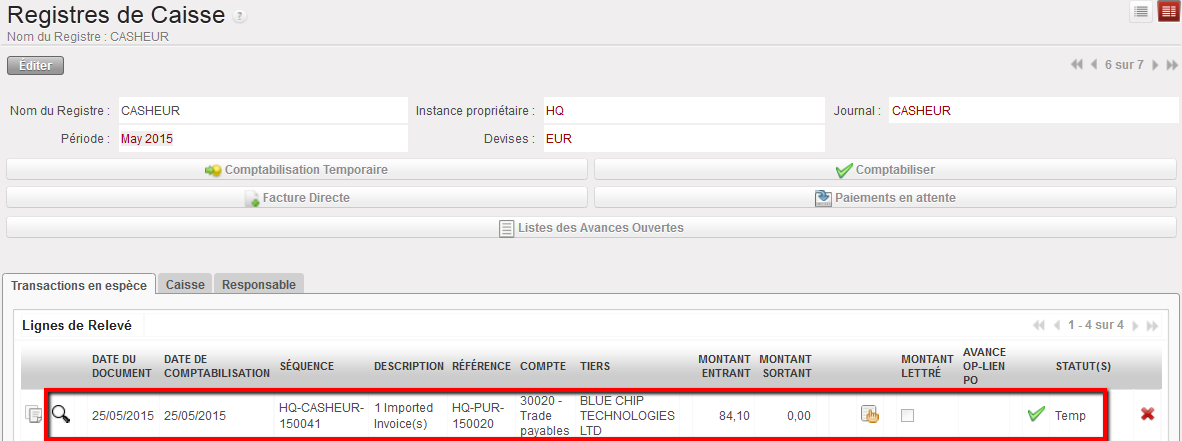Go to next record arrow near 6 sur 7
Image resolution: width=1182 pixels, height=441 pixels.
1155,65
